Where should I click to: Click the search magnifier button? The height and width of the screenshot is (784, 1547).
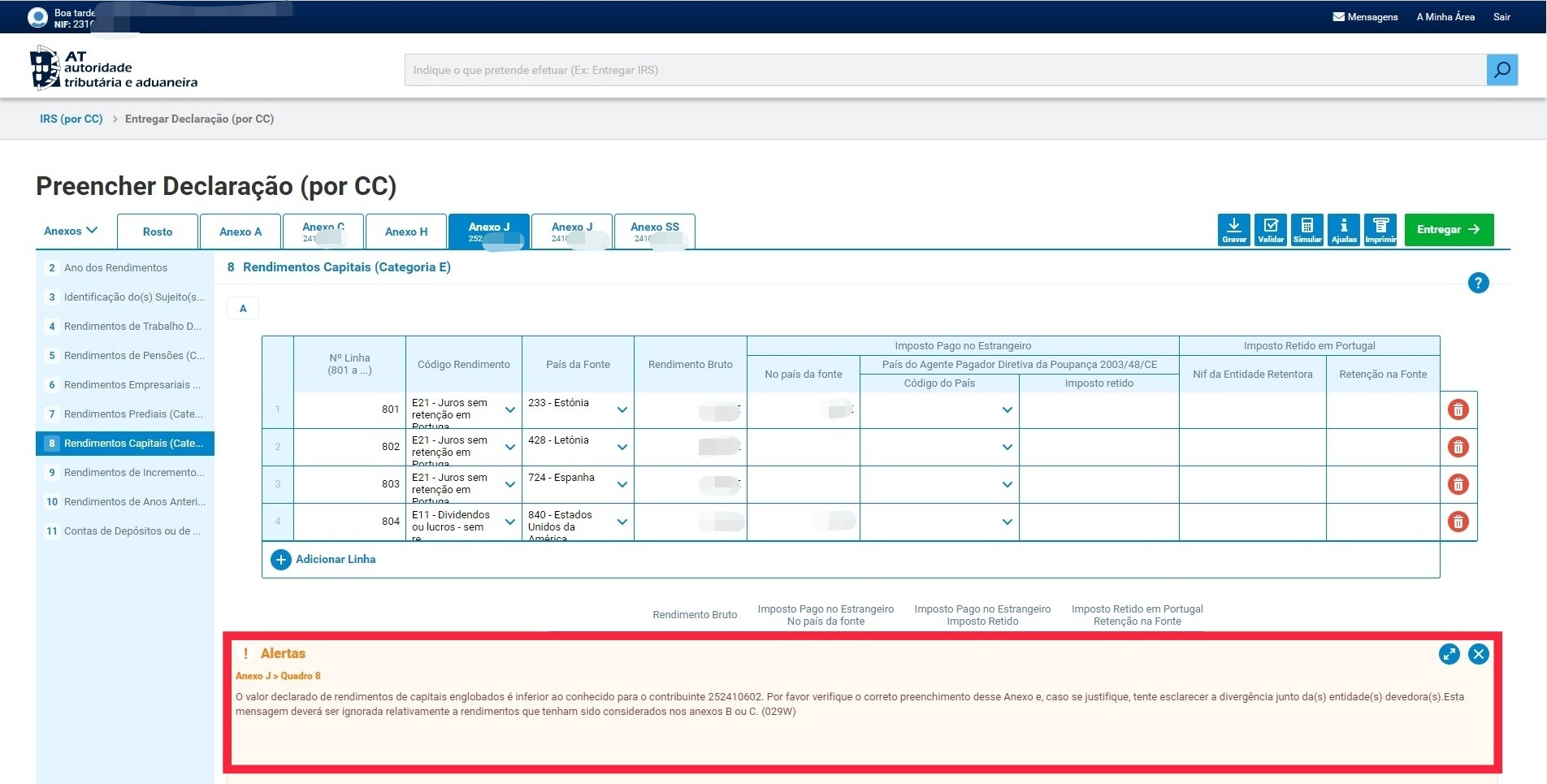click(x=1501, y=70)
